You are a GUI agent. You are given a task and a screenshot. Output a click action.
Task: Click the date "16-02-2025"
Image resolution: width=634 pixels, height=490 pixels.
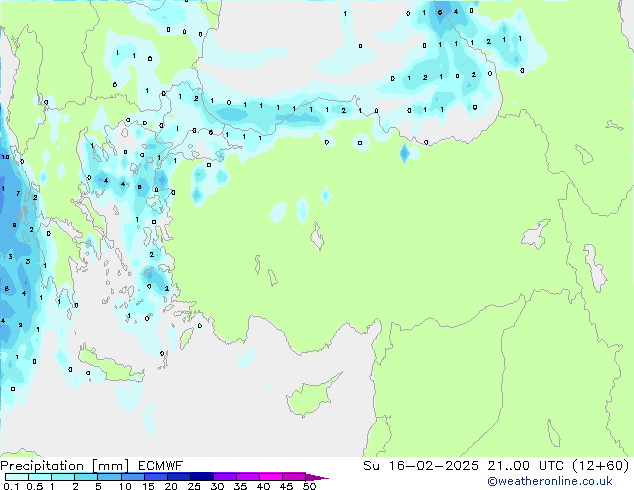(x=433, y=466)
